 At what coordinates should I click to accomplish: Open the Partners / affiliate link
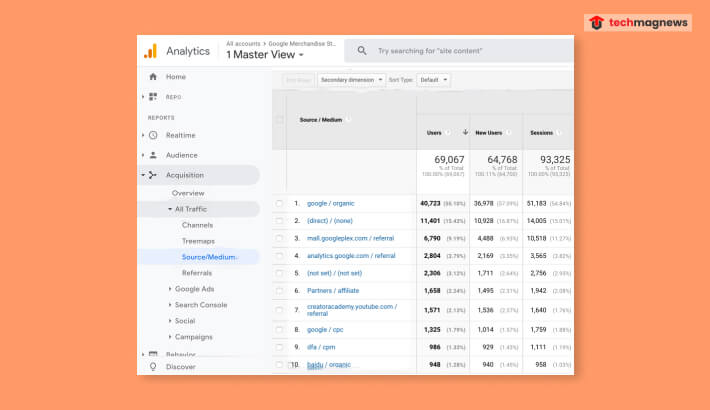pyautogui.click(x=333, y=290)
